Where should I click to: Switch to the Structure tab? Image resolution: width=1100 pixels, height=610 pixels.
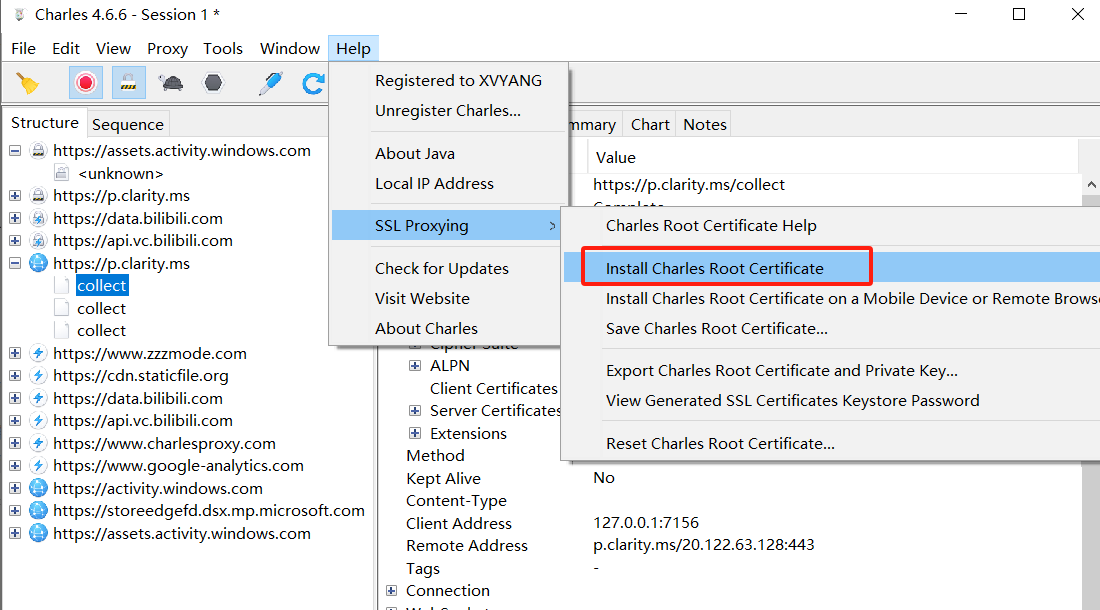pyautogui.click(x=45, y=123)
